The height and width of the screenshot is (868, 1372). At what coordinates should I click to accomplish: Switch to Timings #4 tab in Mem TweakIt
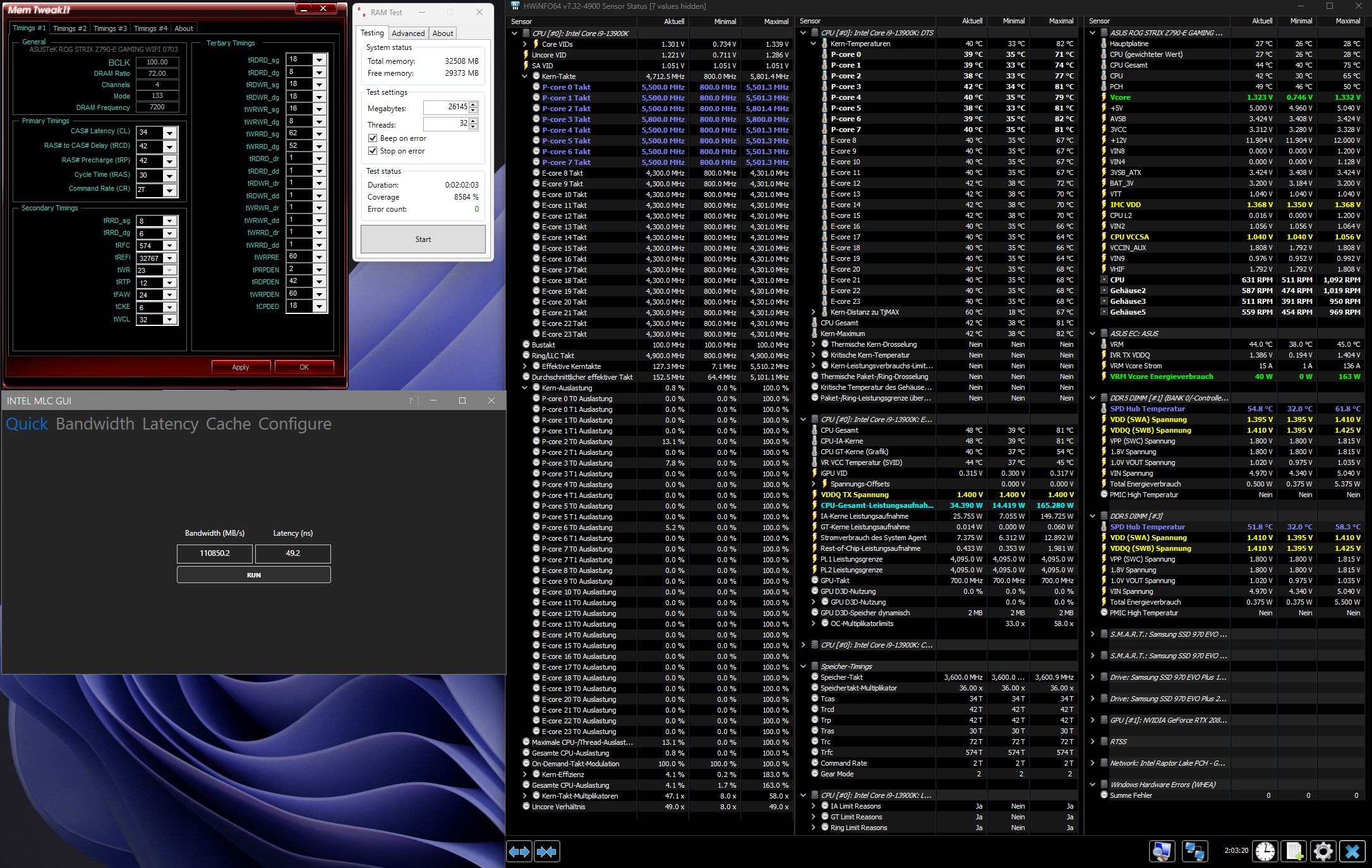(x=150, y=28)
